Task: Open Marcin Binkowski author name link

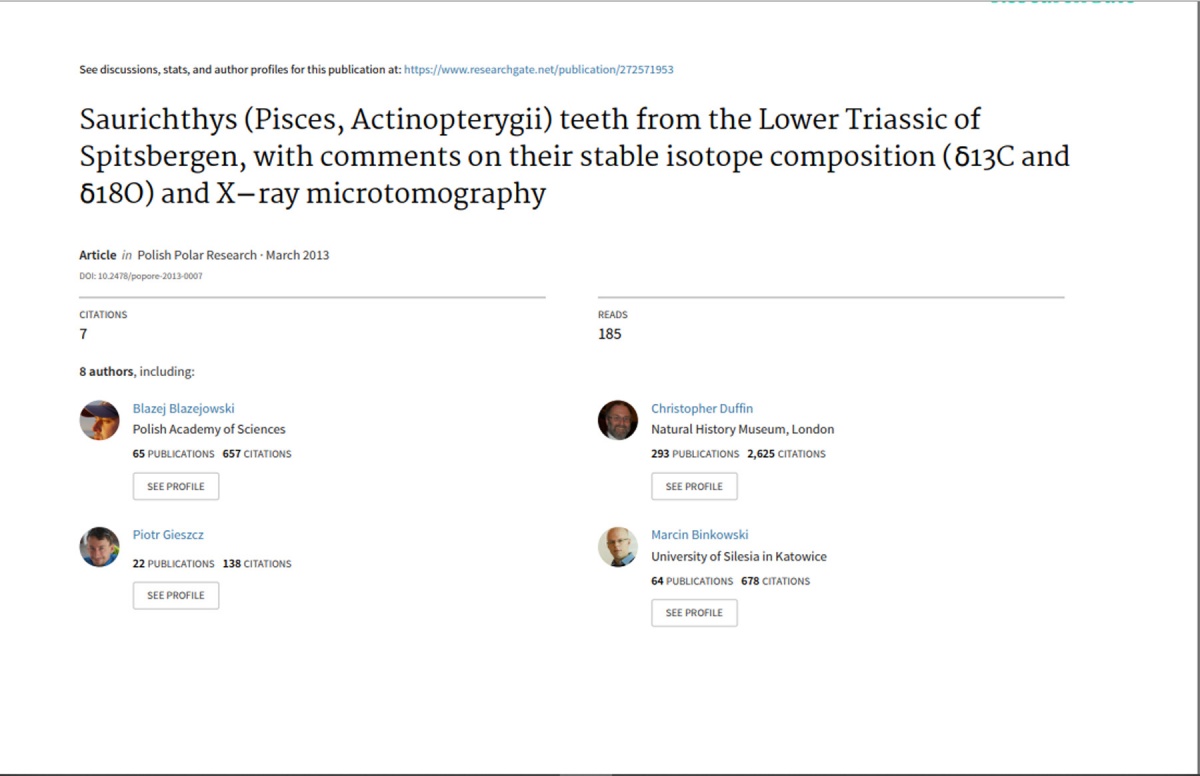Action: click(700, 535)
